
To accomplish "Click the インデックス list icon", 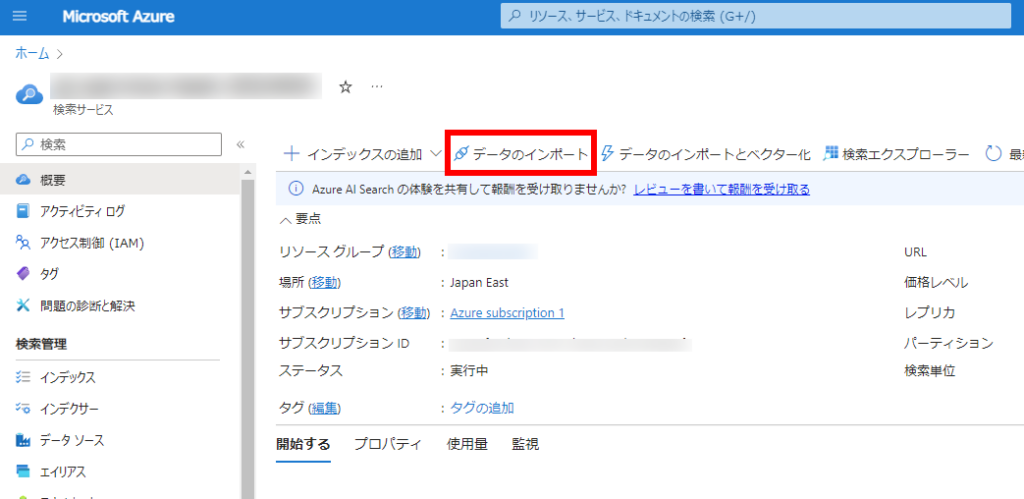I will pyautogui.click(x=24, y=377).
